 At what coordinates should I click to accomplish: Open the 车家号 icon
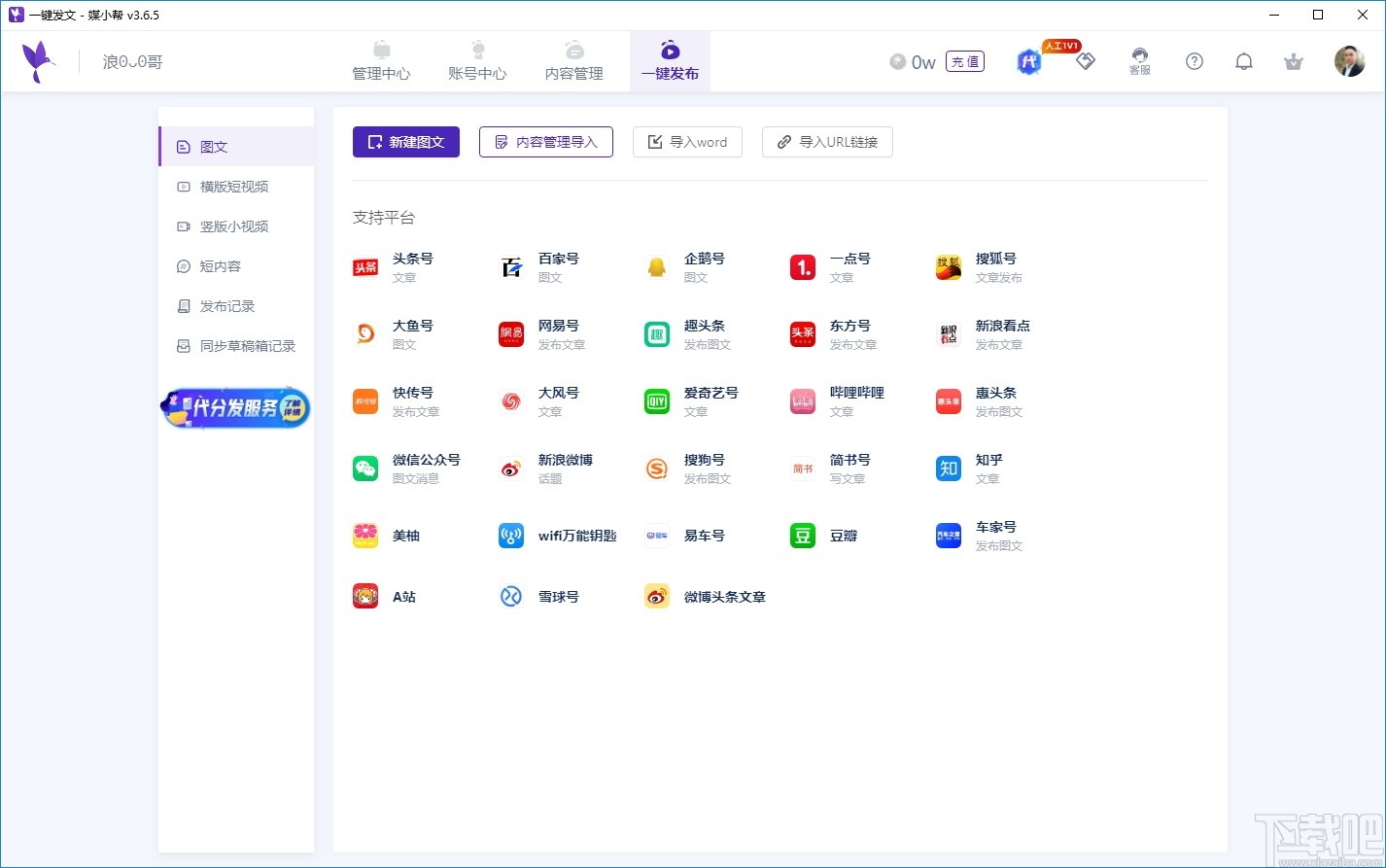949,536
